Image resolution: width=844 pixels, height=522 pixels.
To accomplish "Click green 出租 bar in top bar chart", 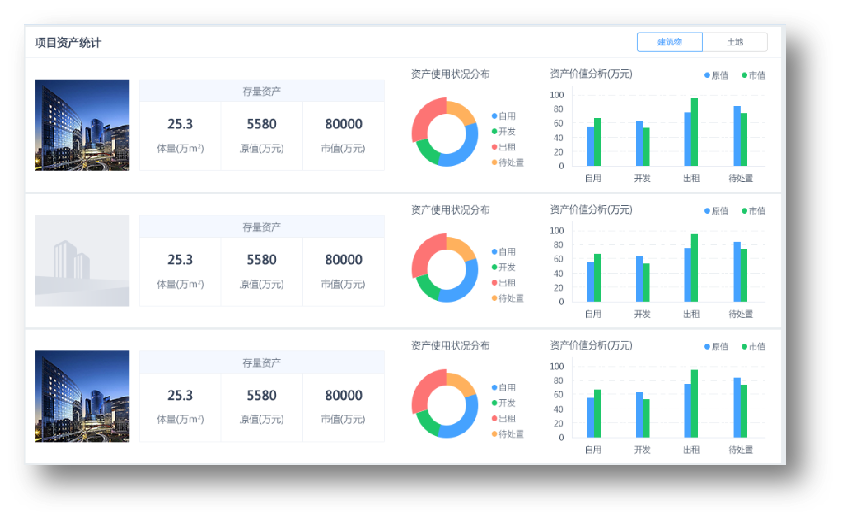I will [x=694, y=132].
